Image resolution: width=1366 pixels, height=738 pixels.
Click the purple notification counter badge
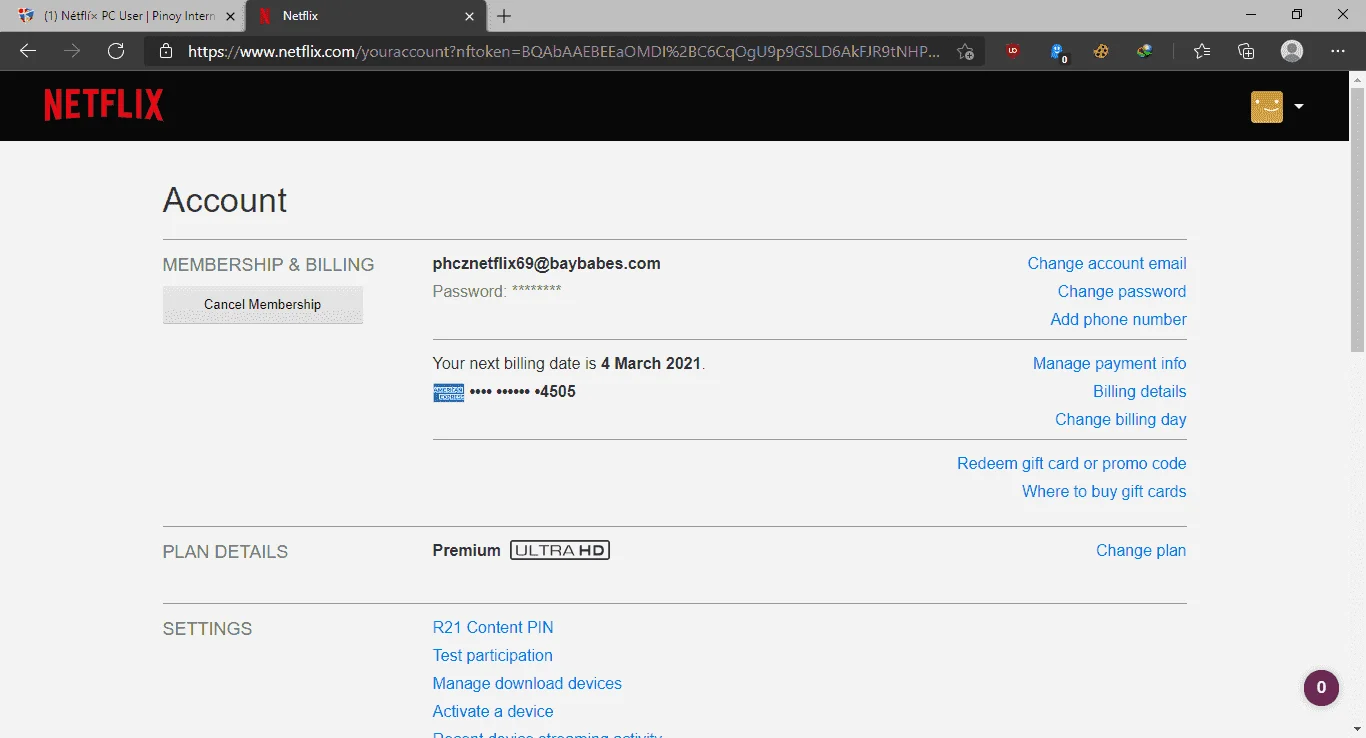(x=1321, y=688)
